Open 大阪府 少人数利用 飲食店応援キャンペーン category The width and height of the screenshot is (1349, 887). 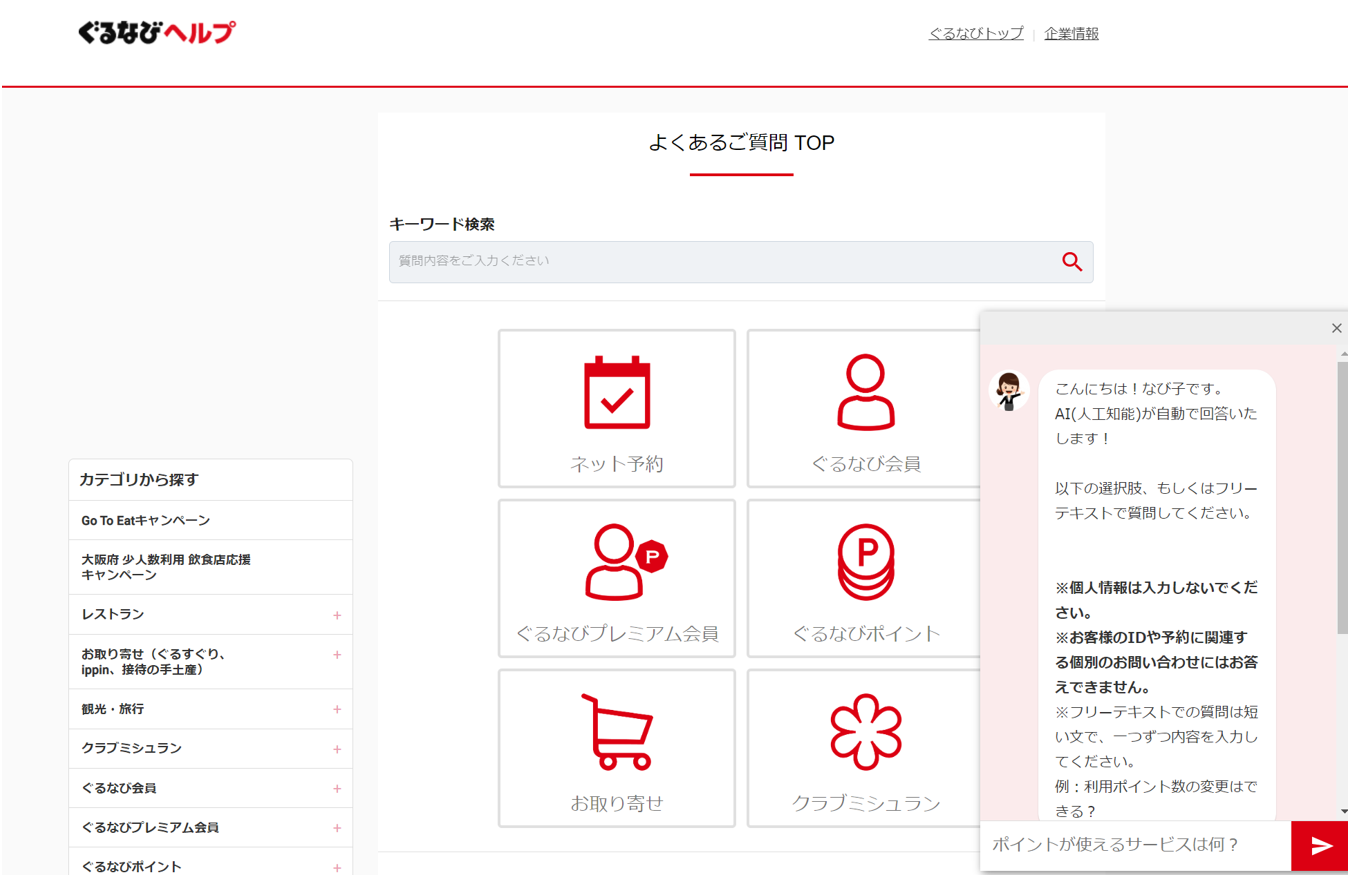coord(211,567)
